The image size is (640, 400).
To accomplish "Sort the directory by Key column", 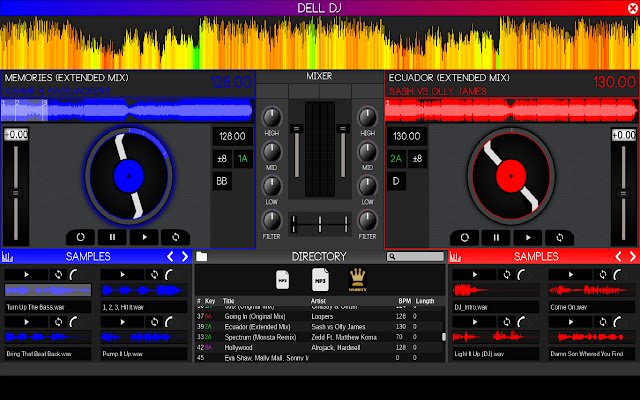I will tap(210, 301).
